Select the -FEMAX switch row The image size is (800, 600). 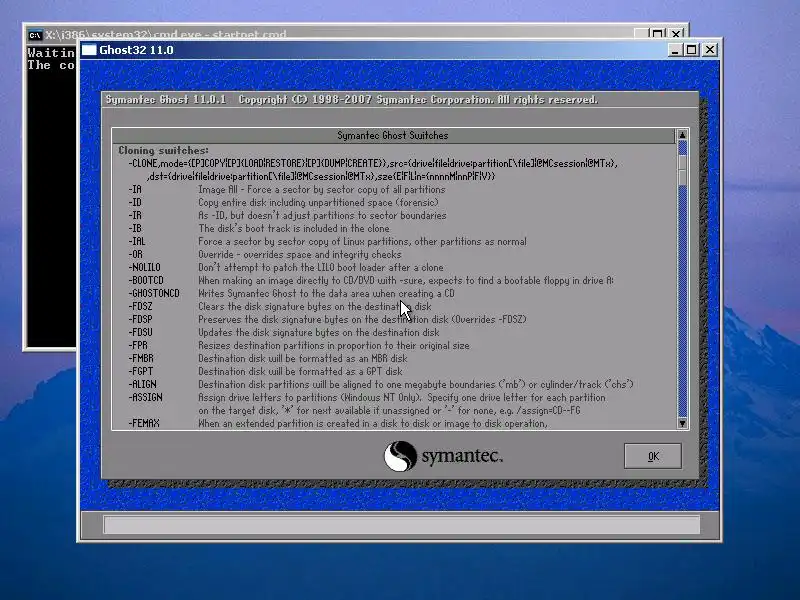pos(338,423)
